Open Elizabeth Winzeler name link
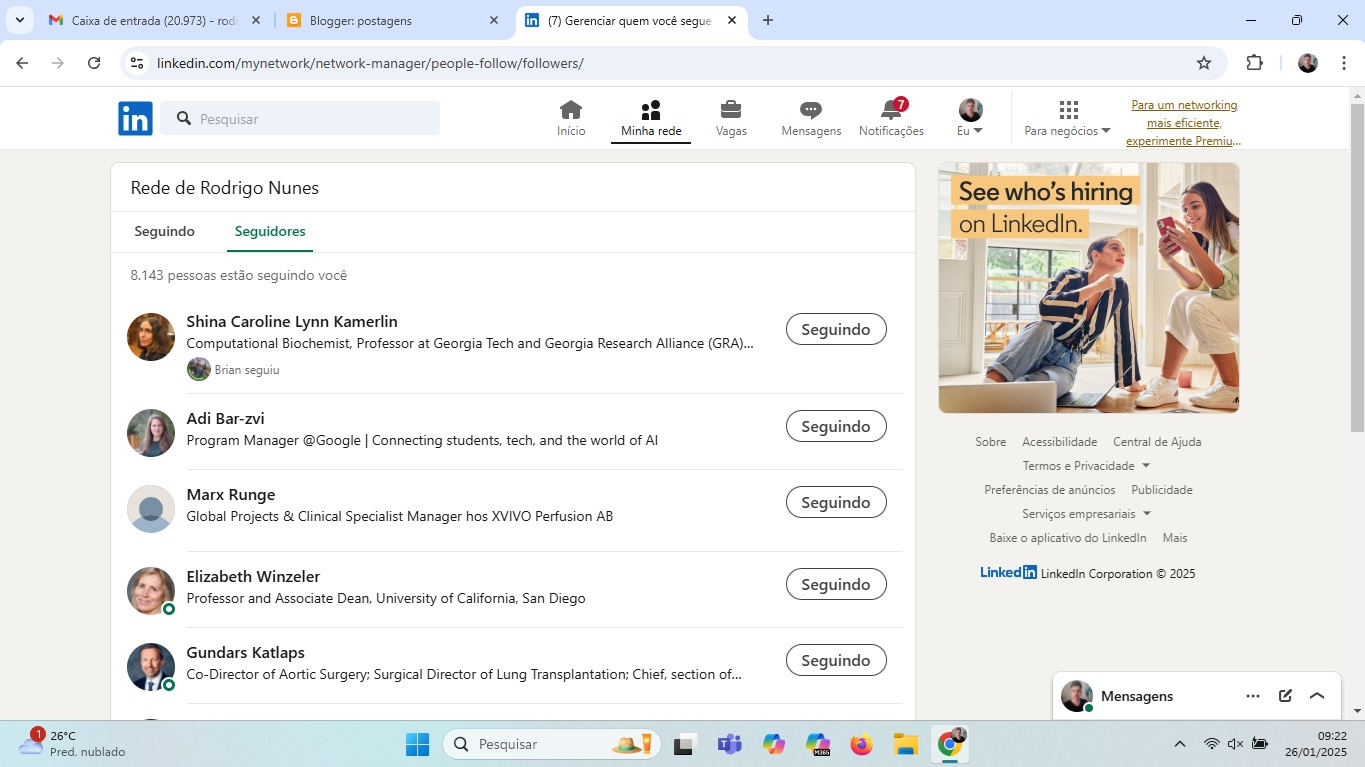The height and width of the screenshot is (767, 1365). pos(253,576)
